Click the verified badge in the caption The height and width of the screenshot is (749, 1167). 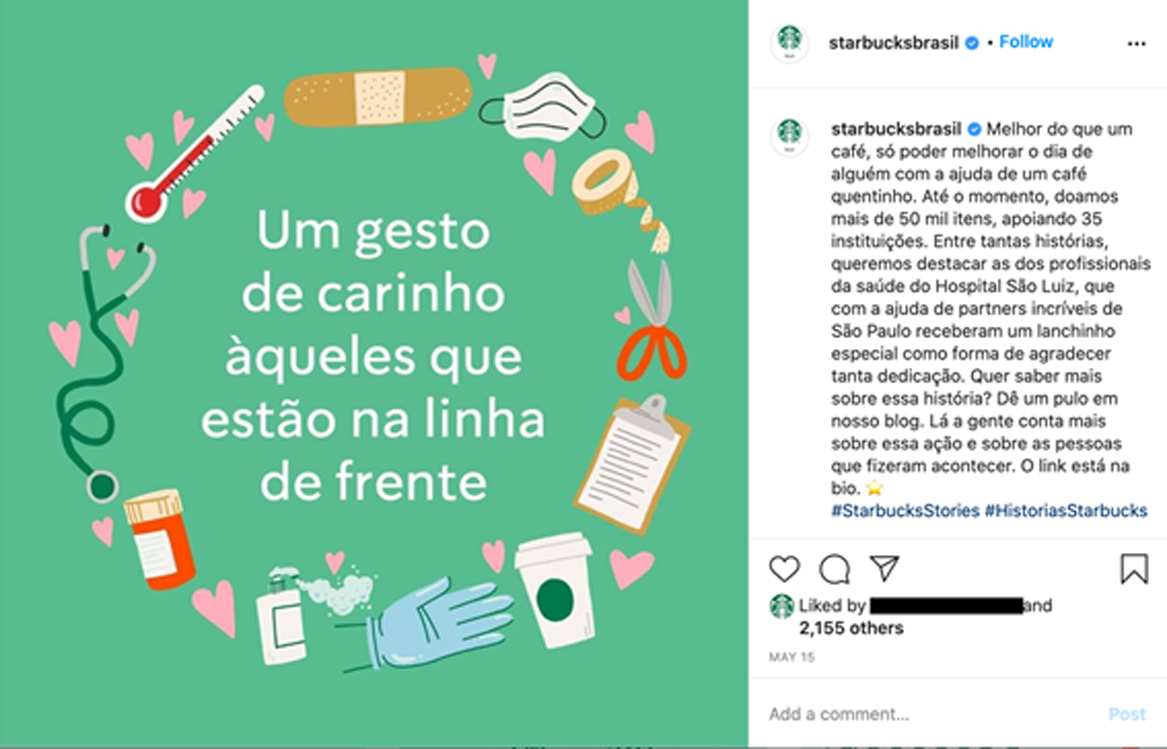(x=974, y=130)
